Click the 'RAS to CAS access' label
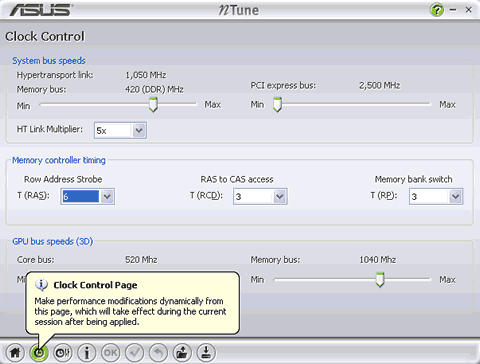Viewport: 480px width, 364px height. (237, 179)
